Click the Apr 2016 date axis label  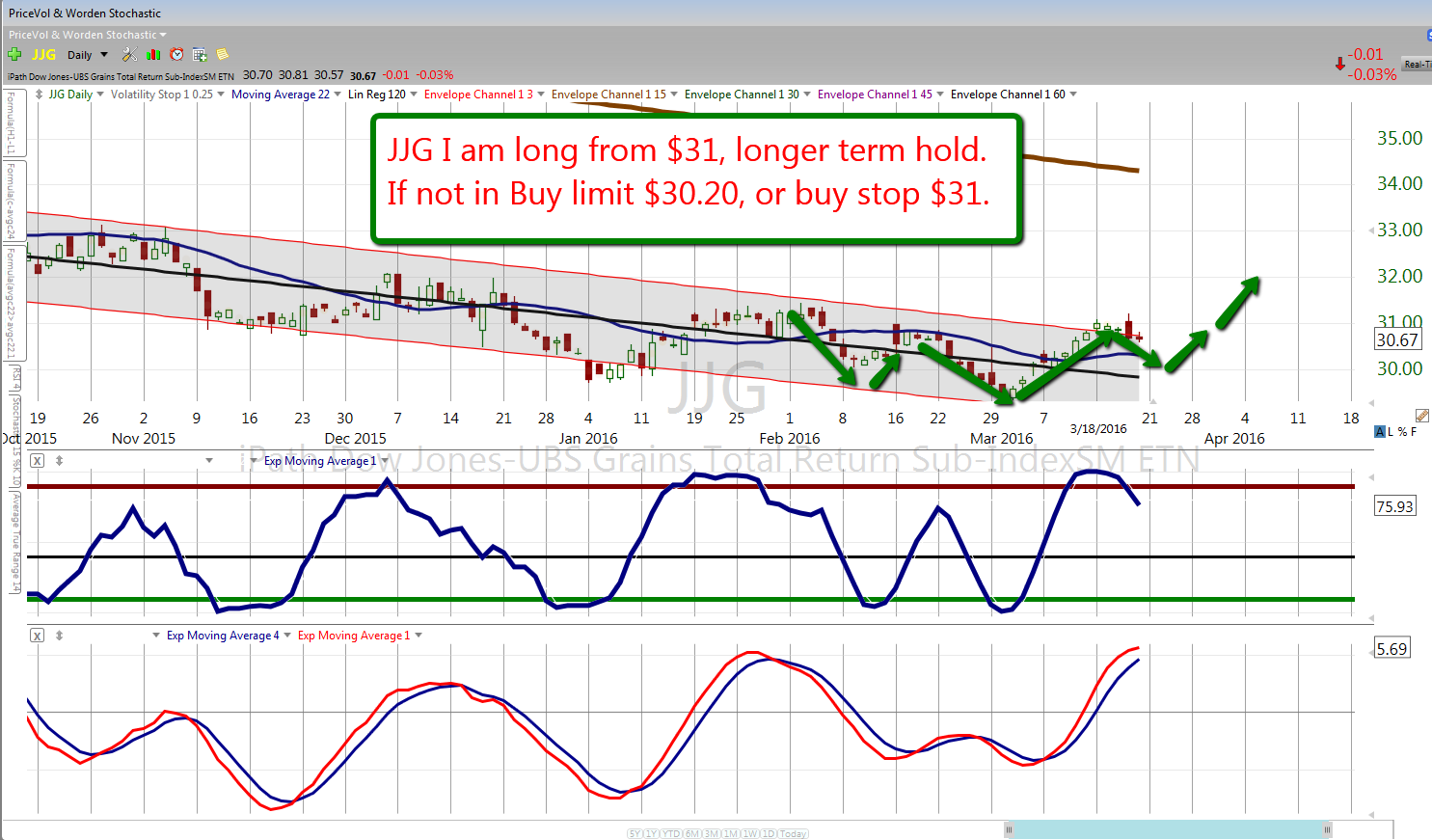(x=1234, y=439)
